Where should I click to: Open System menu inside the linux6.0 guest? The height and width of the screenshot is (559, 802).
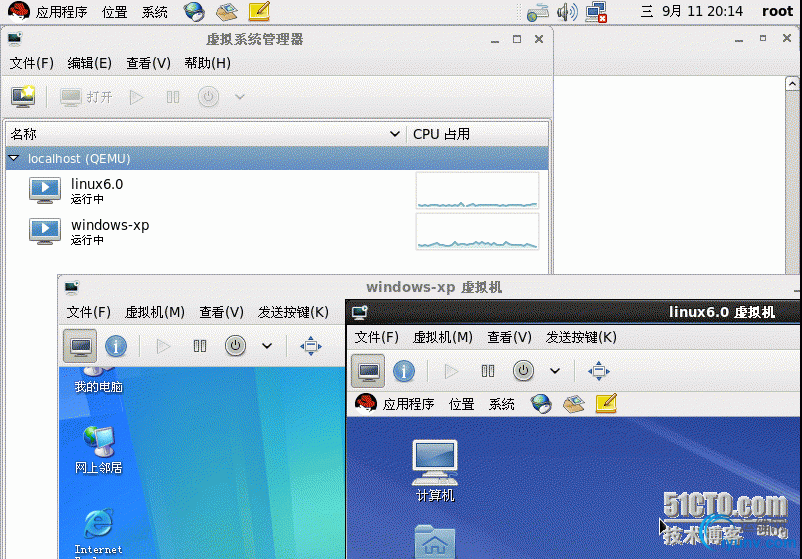[x=501, y=404]
